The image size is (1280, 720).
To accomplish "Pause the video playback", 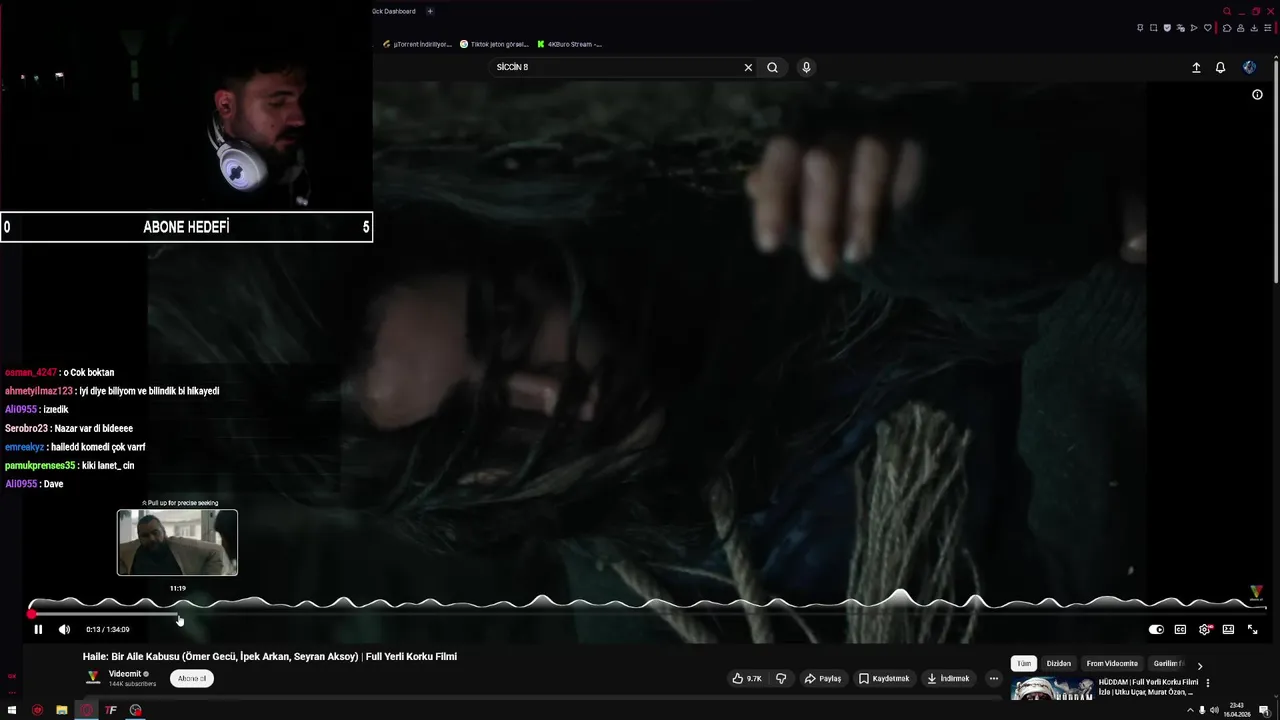I will tap(38, 629).
